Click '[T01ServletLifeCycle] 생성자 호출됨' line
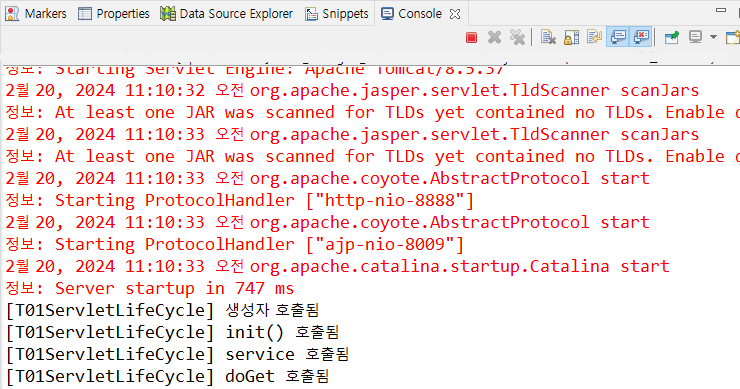Viewport: 740px width, 389px height. [x=162, y=310]
